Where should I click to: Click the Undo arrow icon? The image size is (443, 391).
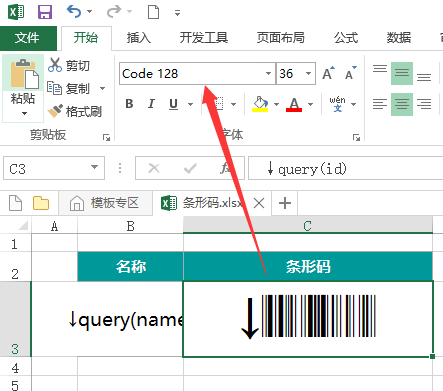coord(74,12)
